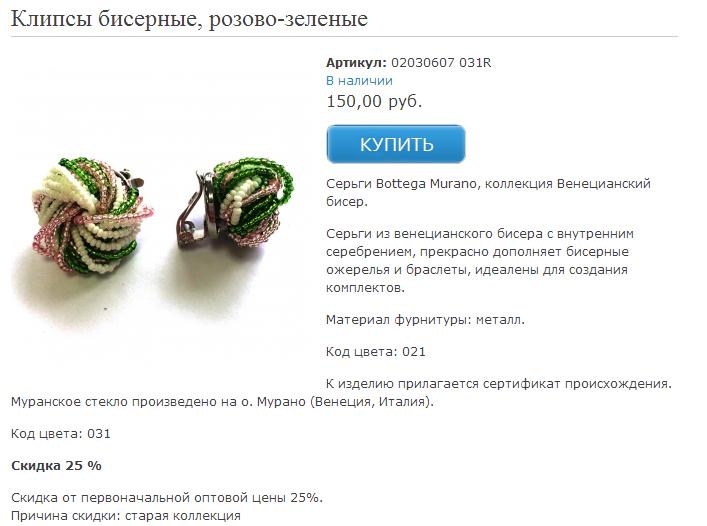
Task: Click the right earring with metal clip
Action: click(234, 201)
